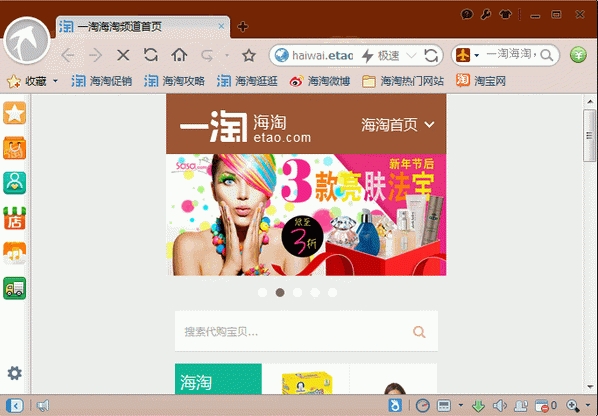Select the 一淘海淘频道首页 tab

click(x=143, y=27)
